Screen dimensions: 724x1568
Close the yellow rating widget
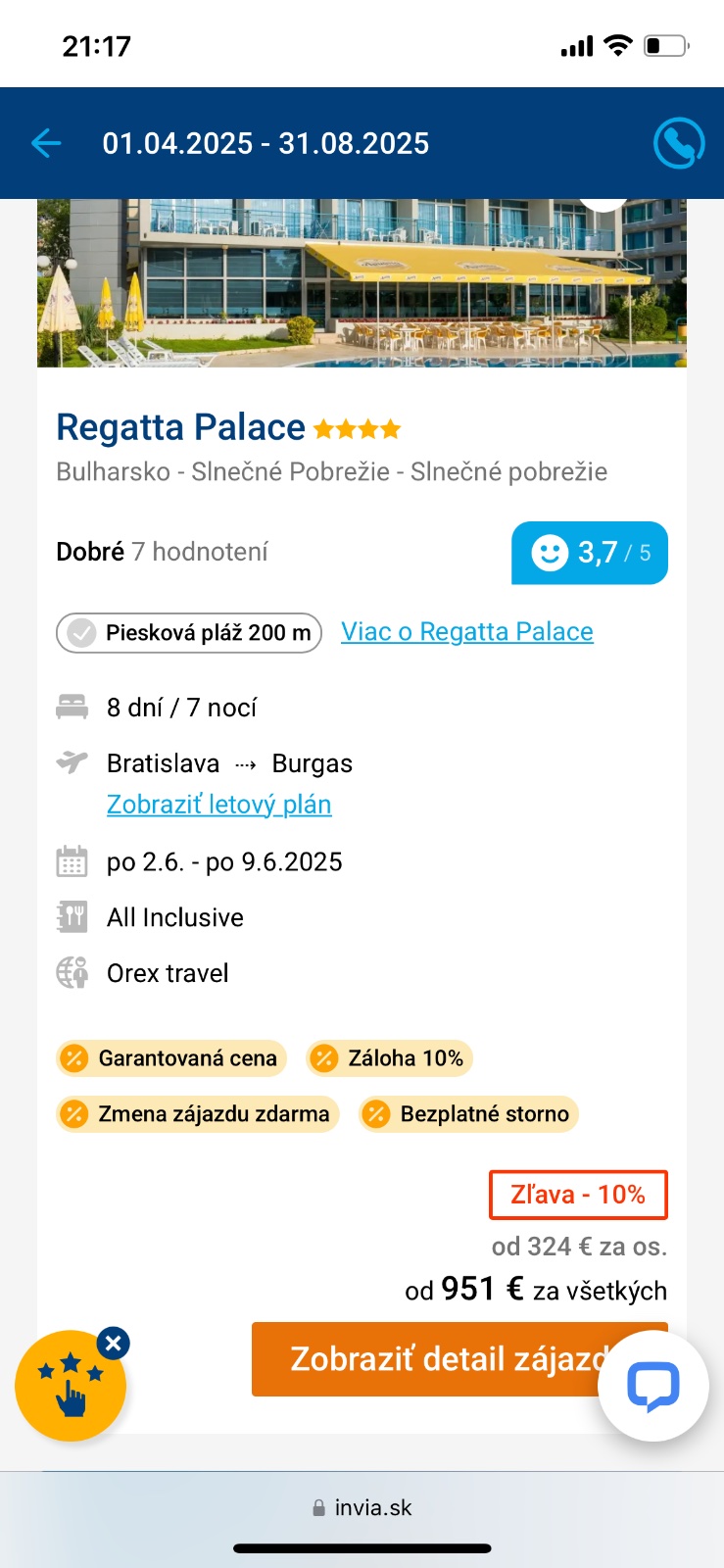(114, 1344)
